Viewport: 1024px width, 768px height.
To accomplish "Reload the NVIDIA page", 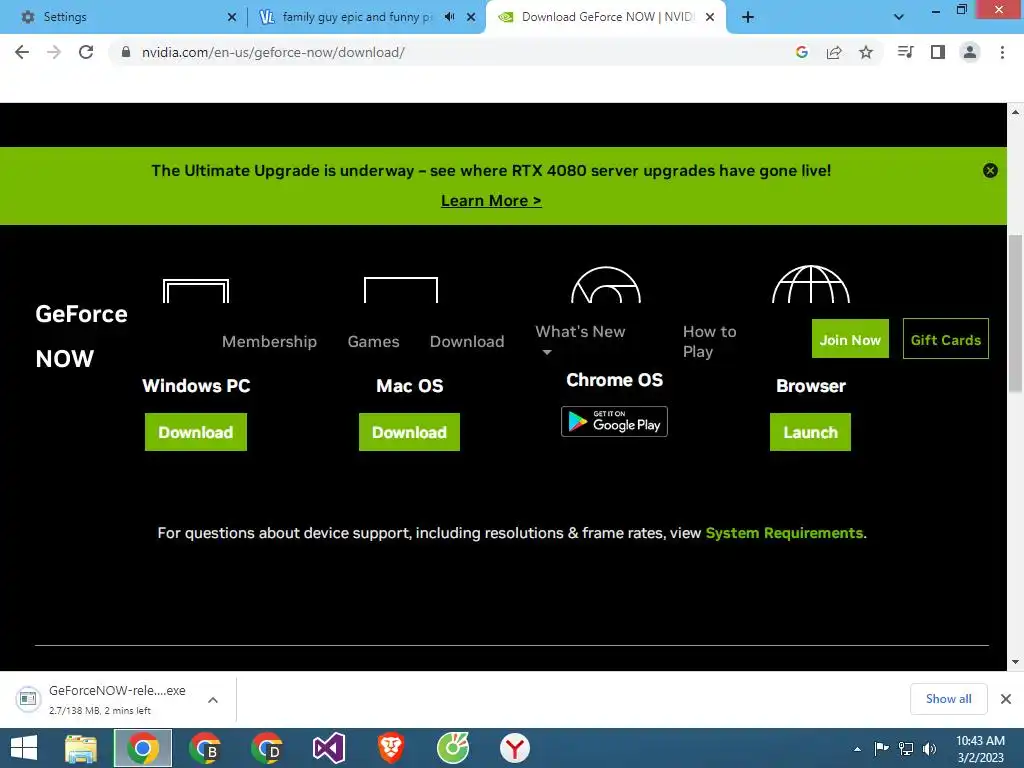I will [86, 52].
